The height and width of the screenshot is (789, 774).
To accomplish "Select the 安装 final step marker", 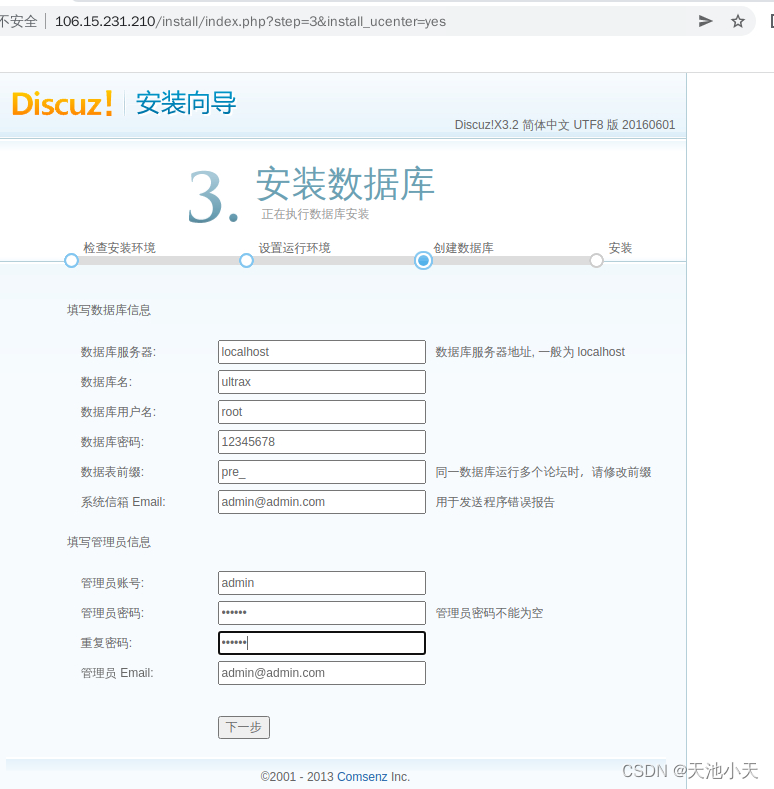I will (x=596, y=261).
